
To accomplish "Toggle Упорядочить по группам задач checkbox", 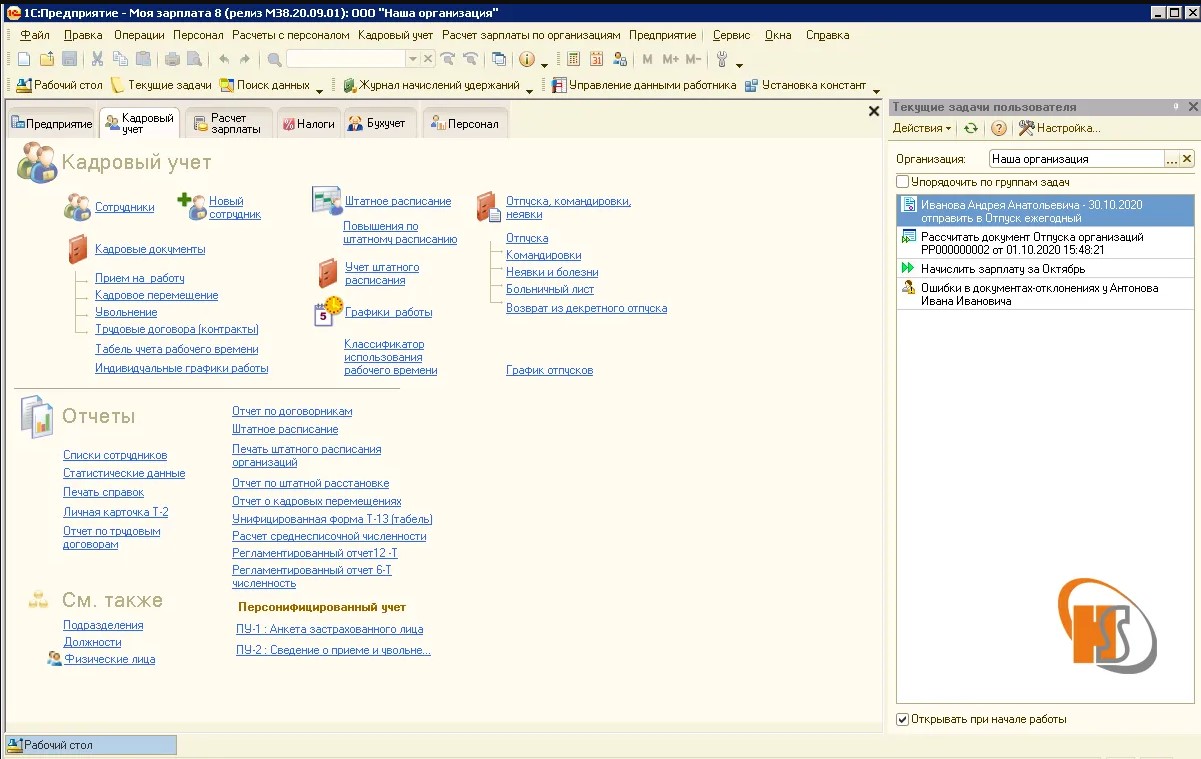I will [x=903, y=182].
